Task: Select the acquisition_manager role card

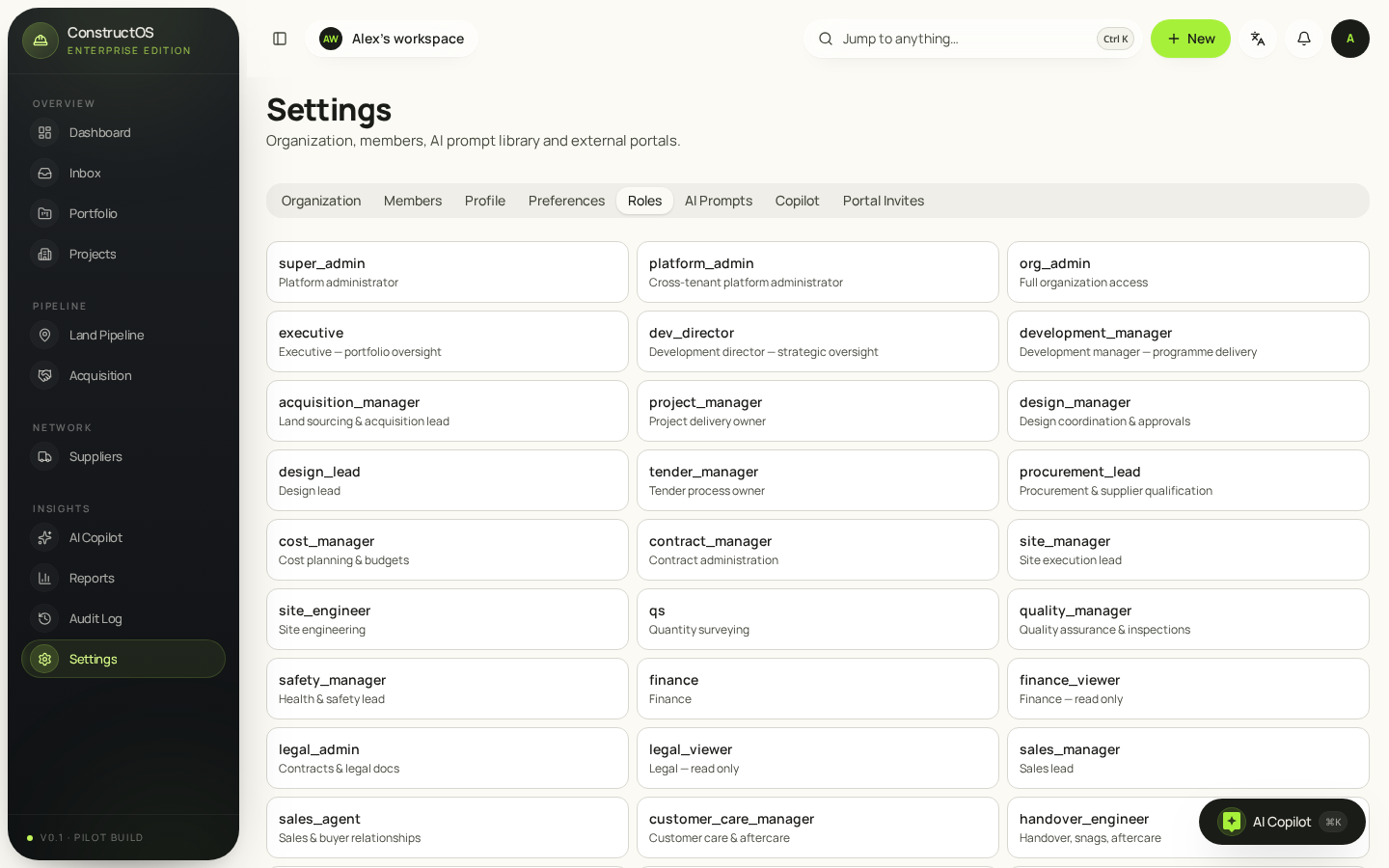Action: [448, 411]
